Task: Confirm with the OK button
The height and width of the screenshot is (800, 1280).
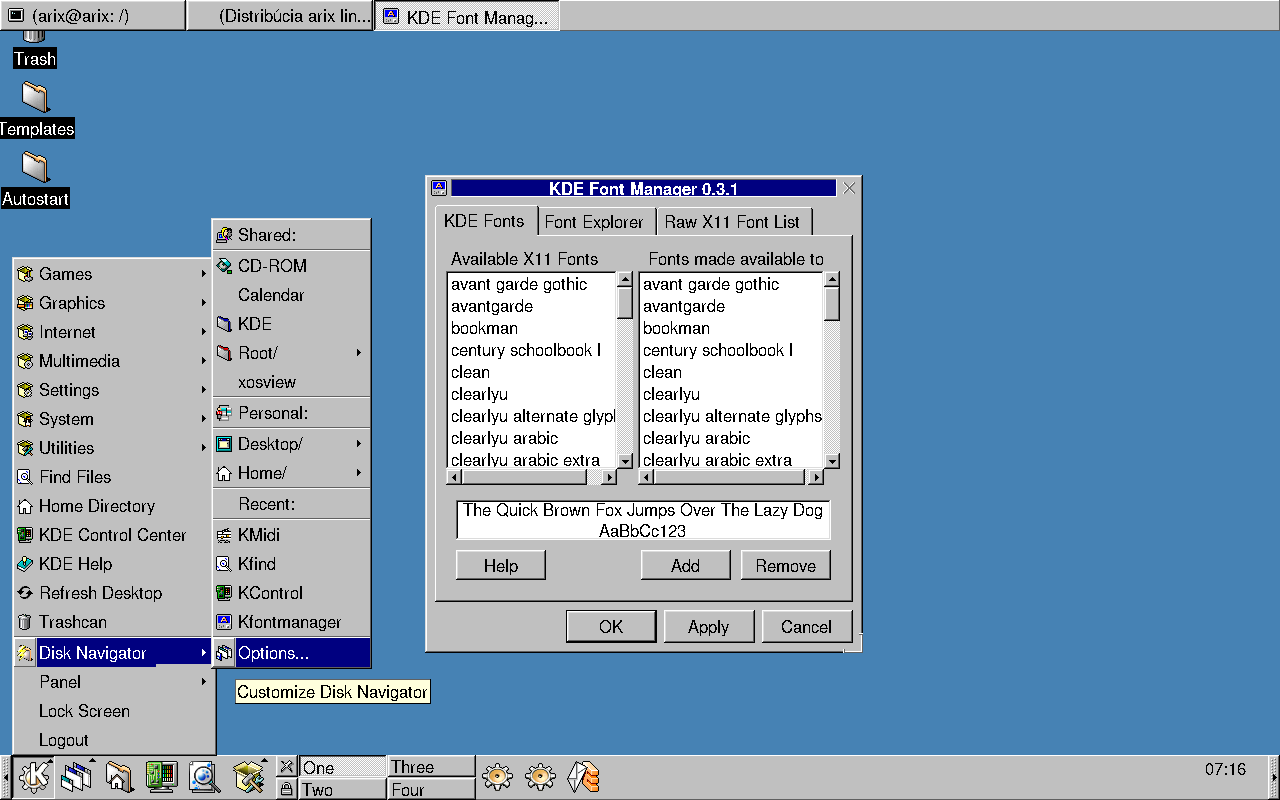Action: (x=611, y=627)
